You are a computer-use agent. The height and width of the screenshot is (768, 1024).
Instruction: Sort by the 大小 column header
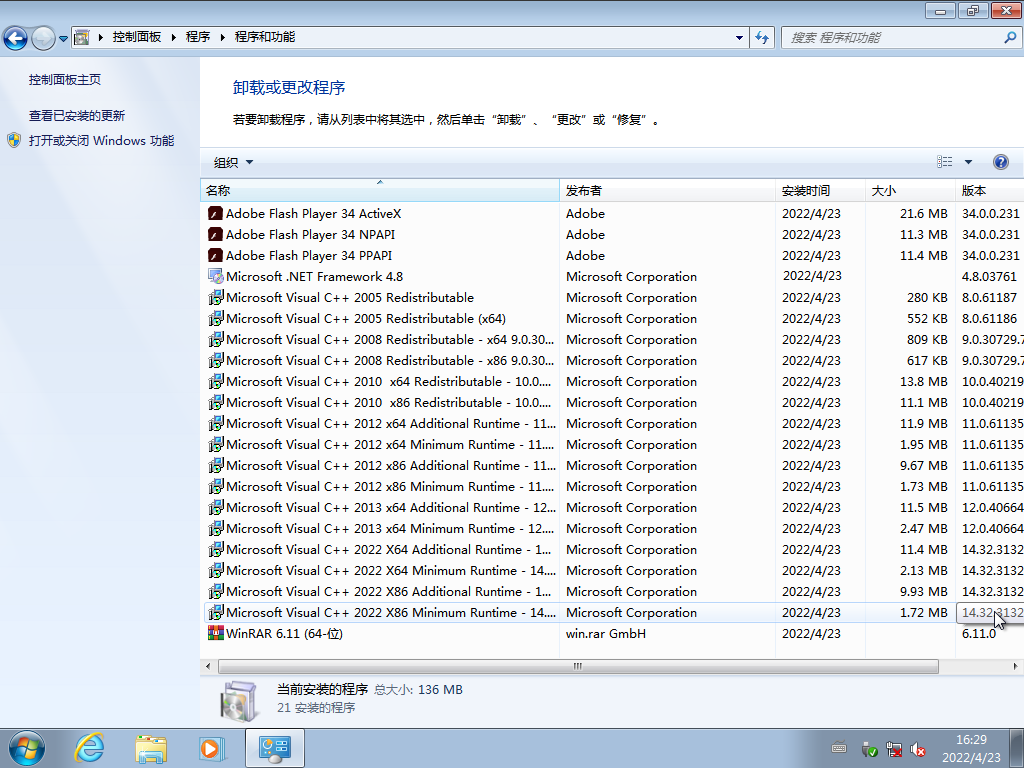coord(910,190)
